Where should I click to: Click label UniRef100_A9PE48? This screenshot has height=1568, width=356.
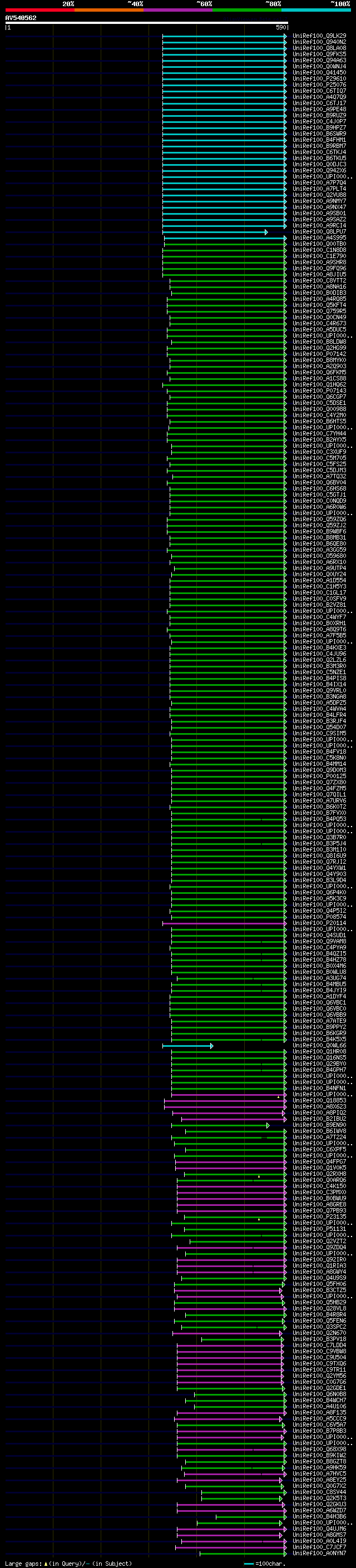click(319, 110)
